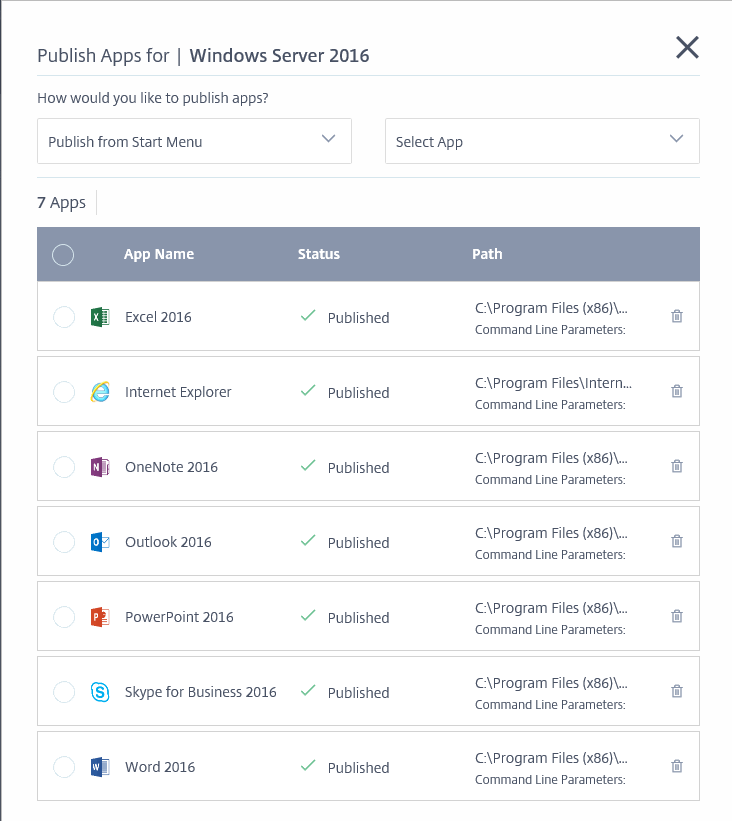This screenshot has height=821, width=732.
Task: Click the Excel 2016 app icon
Action: [x=100, y=317]
